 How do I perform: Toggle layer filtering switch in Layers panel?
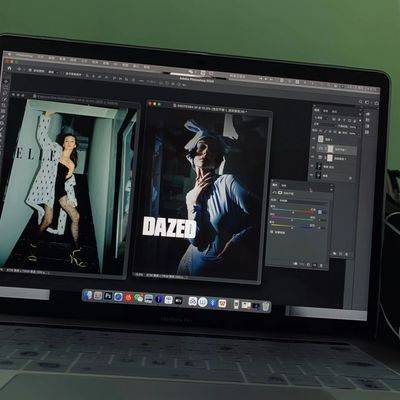tap(360, 121)
